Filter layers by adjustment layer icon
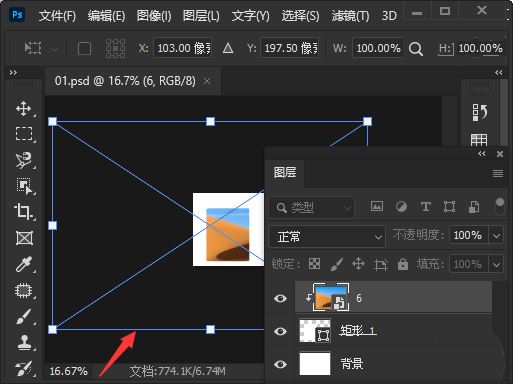The image size is (513, 384). coord(401,207)
